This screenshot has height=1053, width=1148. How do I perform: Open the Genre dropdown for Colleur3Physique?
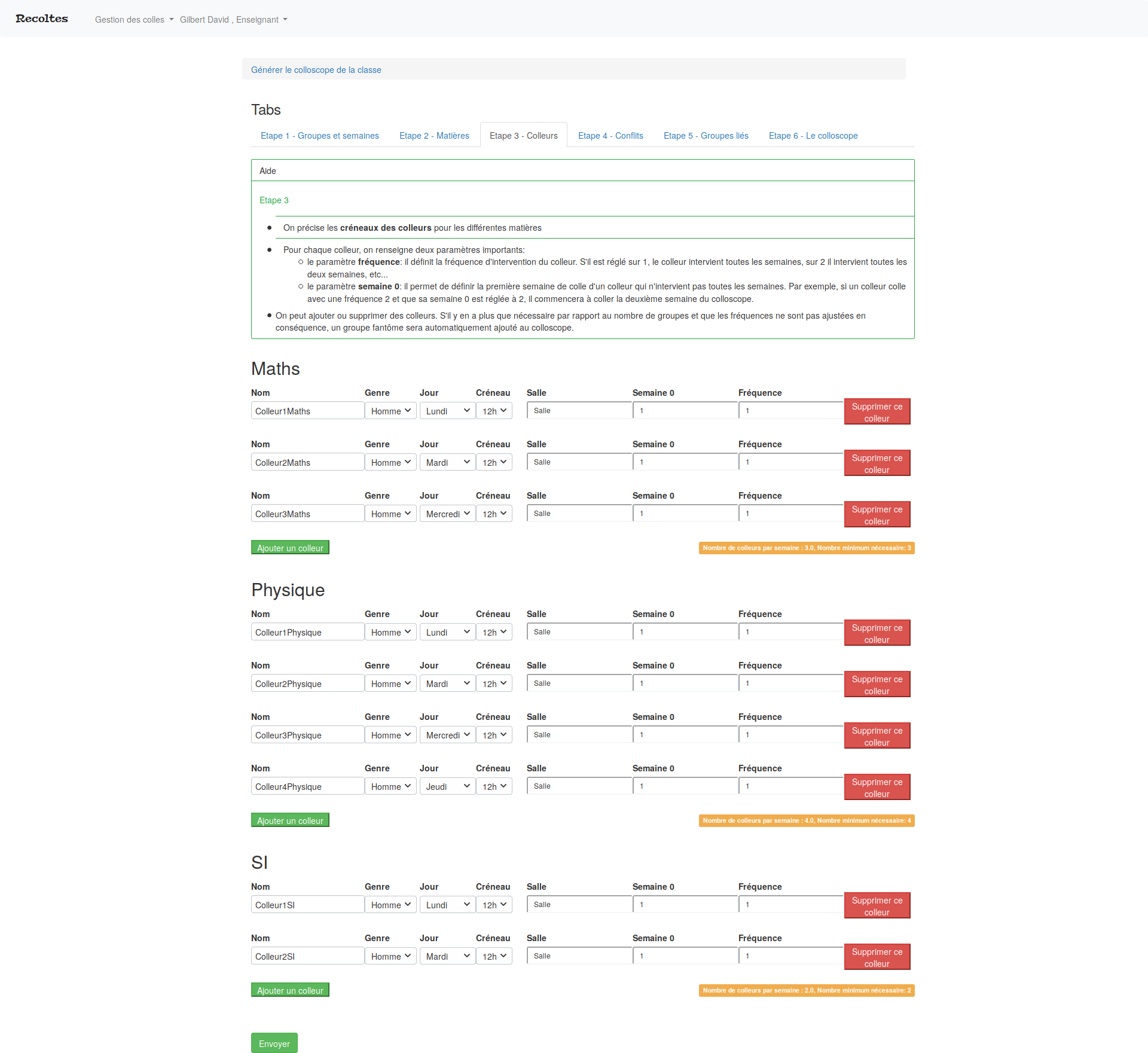pyautogui.click(x=390, y=735)
